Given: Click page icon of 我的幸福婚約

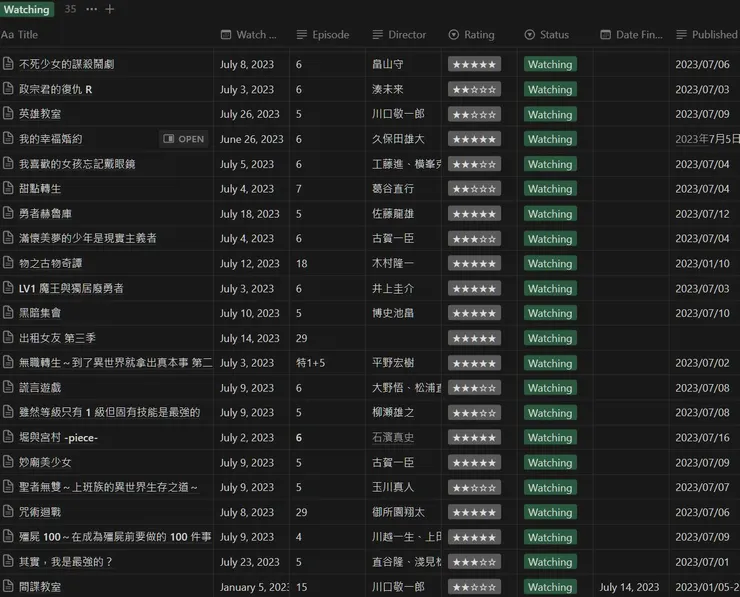Looking at the screenshot, I should coord(8,138).
